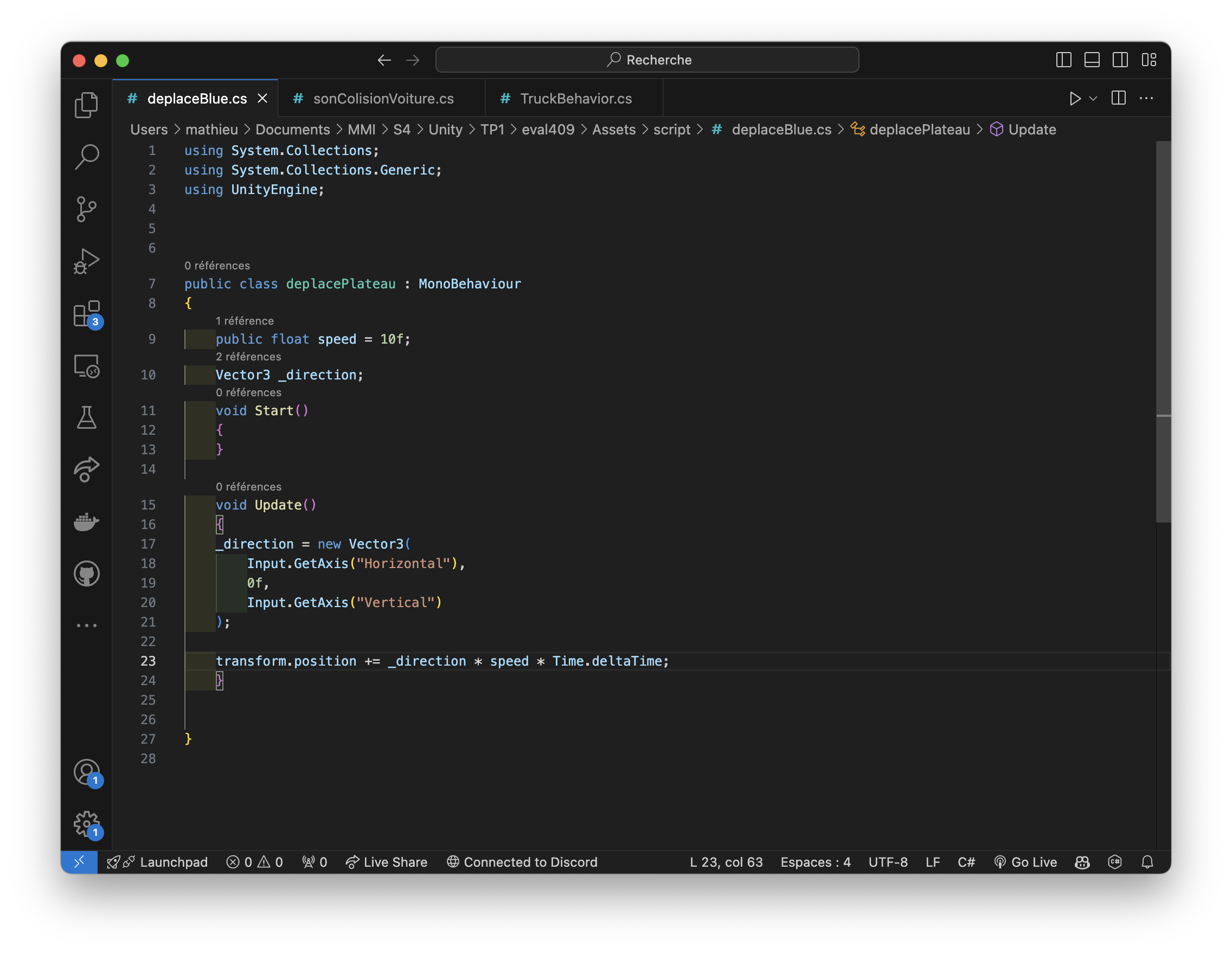Click Go Live in status bar
Screen dimensions: 1232x954
pos(1025,862)
